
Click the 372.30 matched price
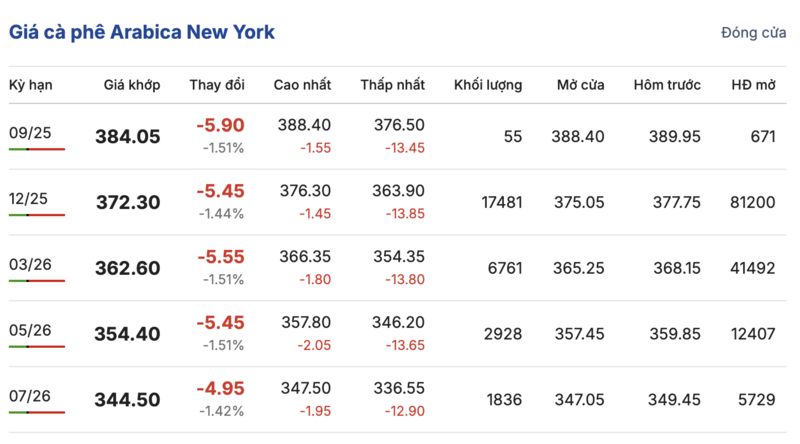click(x=128, y=203)
